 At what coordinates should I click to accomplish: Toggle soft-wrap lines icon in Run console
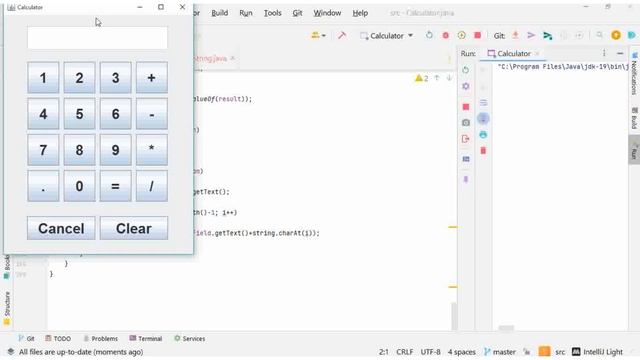(x=483, y=102)
